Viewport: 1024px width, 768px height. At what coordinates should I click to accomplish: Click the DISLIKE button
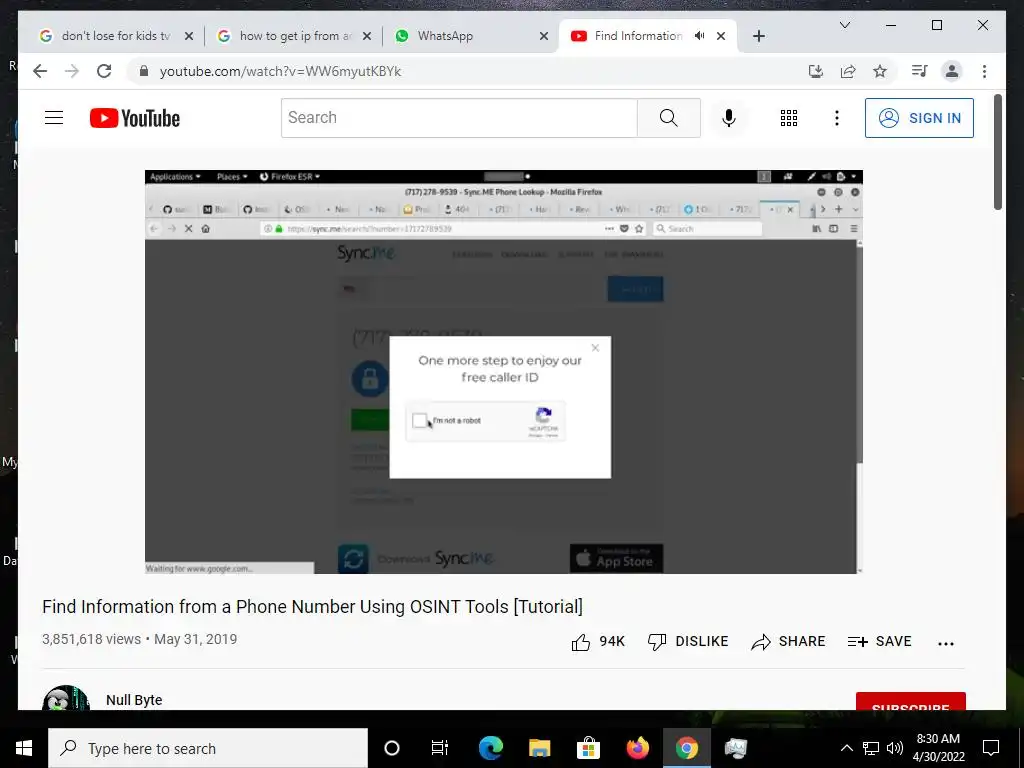click(687, 641)
